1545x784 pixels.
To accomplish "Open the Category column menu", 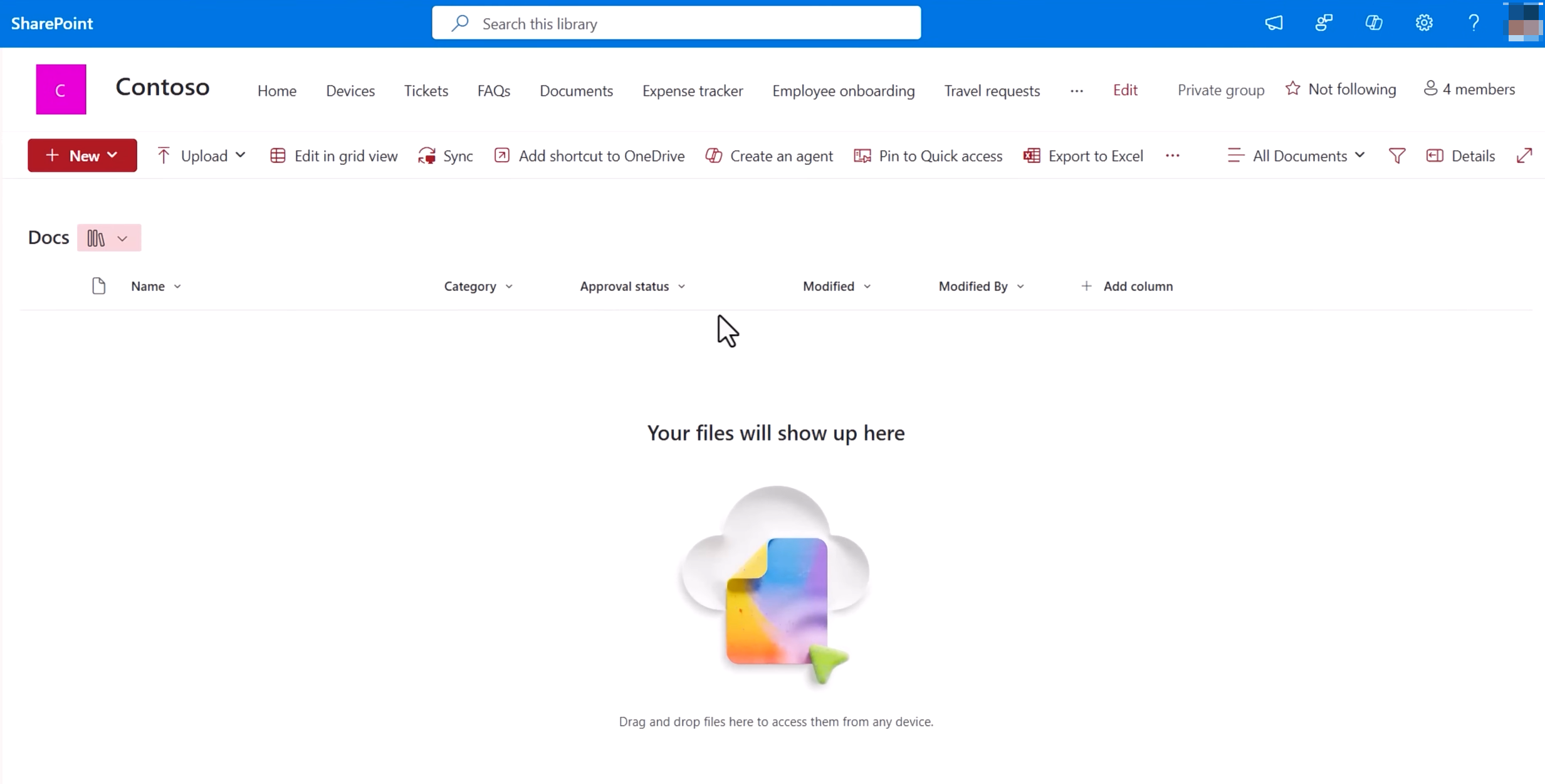I will tap(478, 286).
